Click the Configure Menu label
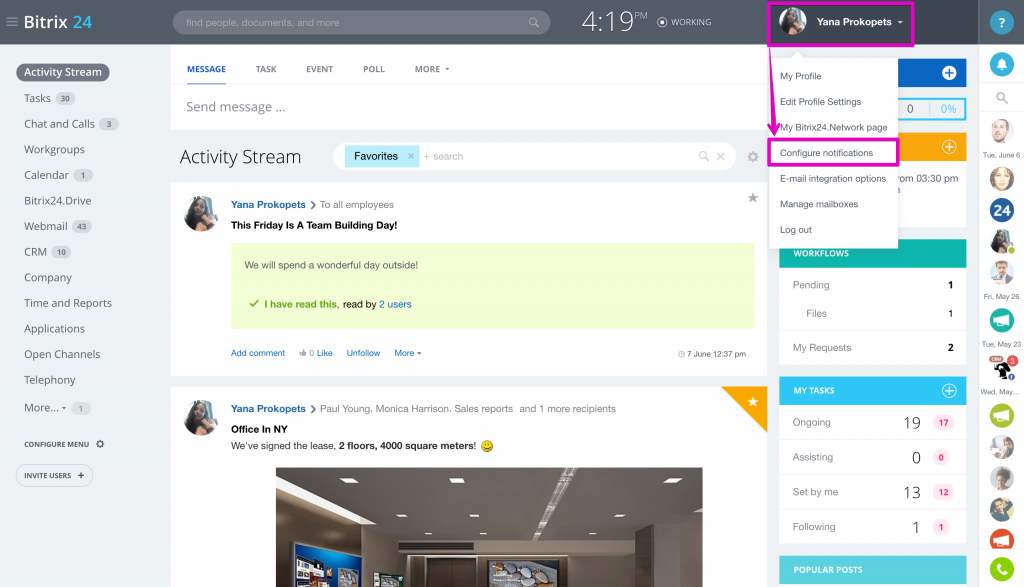1024x587 pixels. point(57,444)
